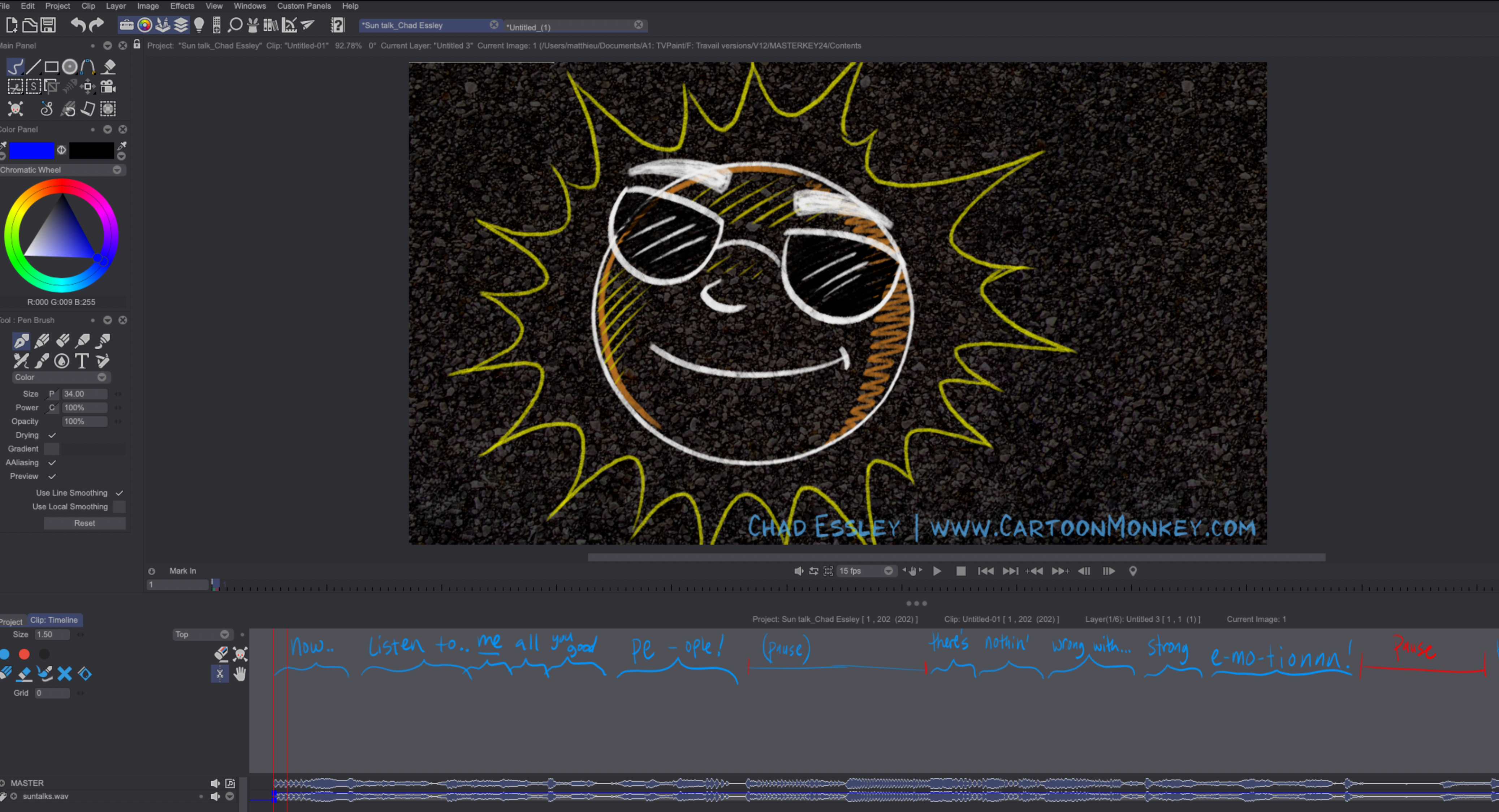Mute the suntalks.wav audio track
Image resolution: width=1499 pixels, height=812 pixels.
215,796
